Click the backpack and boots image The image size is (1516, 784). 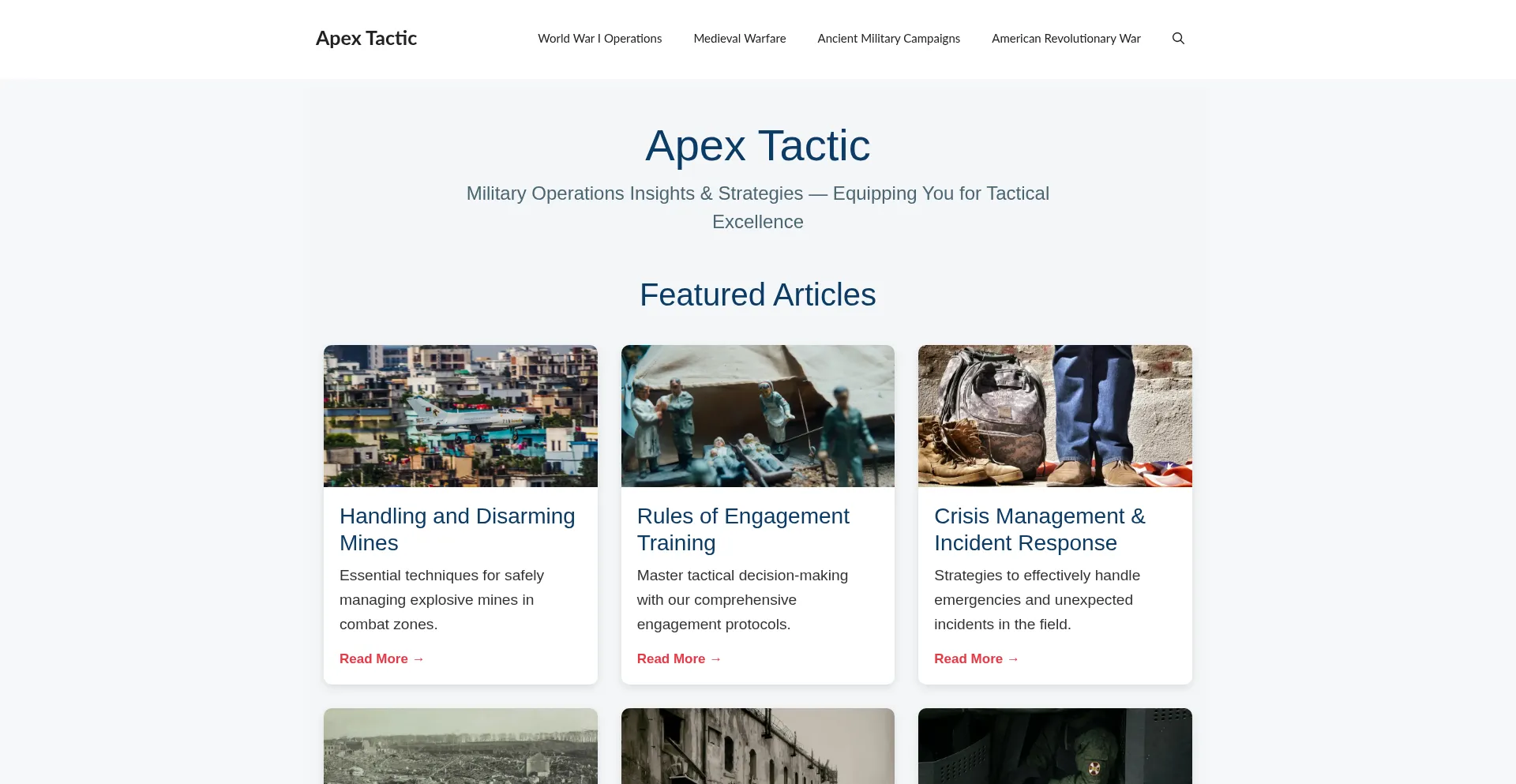click(x=1055, y=415)
